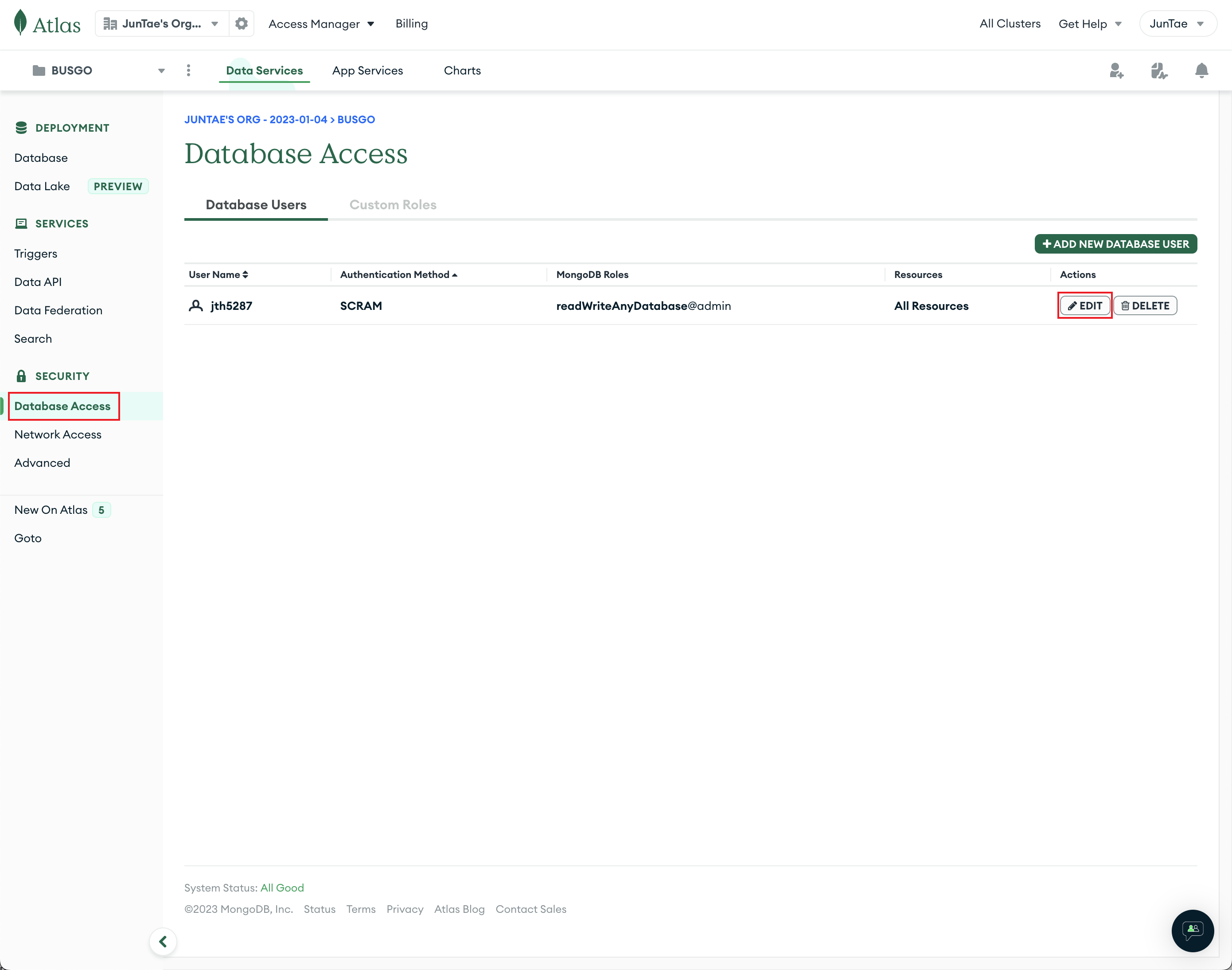Screen dimensions: 1232x970
Task: Expand Access Manager menu
Action: [321, 24]
